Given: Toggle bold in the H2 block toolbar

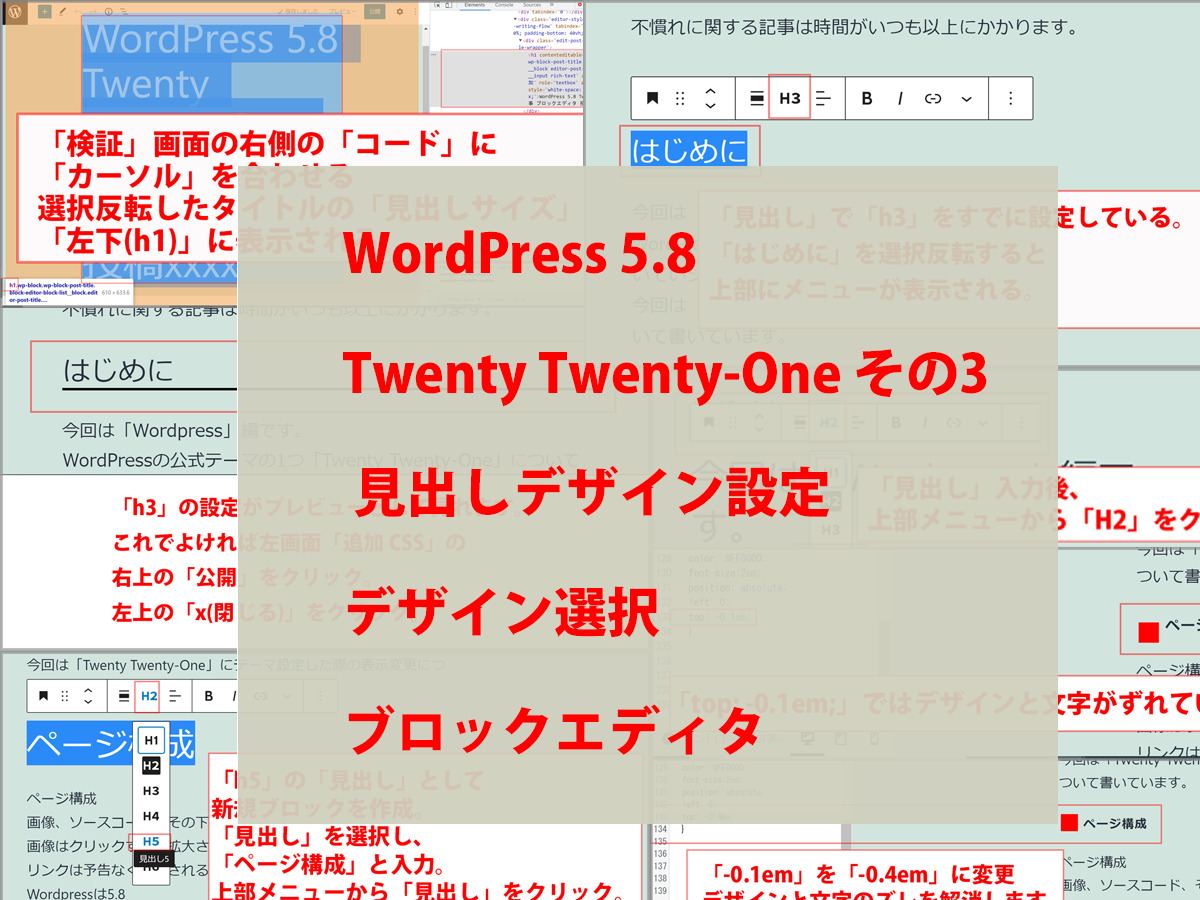Looking at the screenshot, I should [x=208, y=696].
